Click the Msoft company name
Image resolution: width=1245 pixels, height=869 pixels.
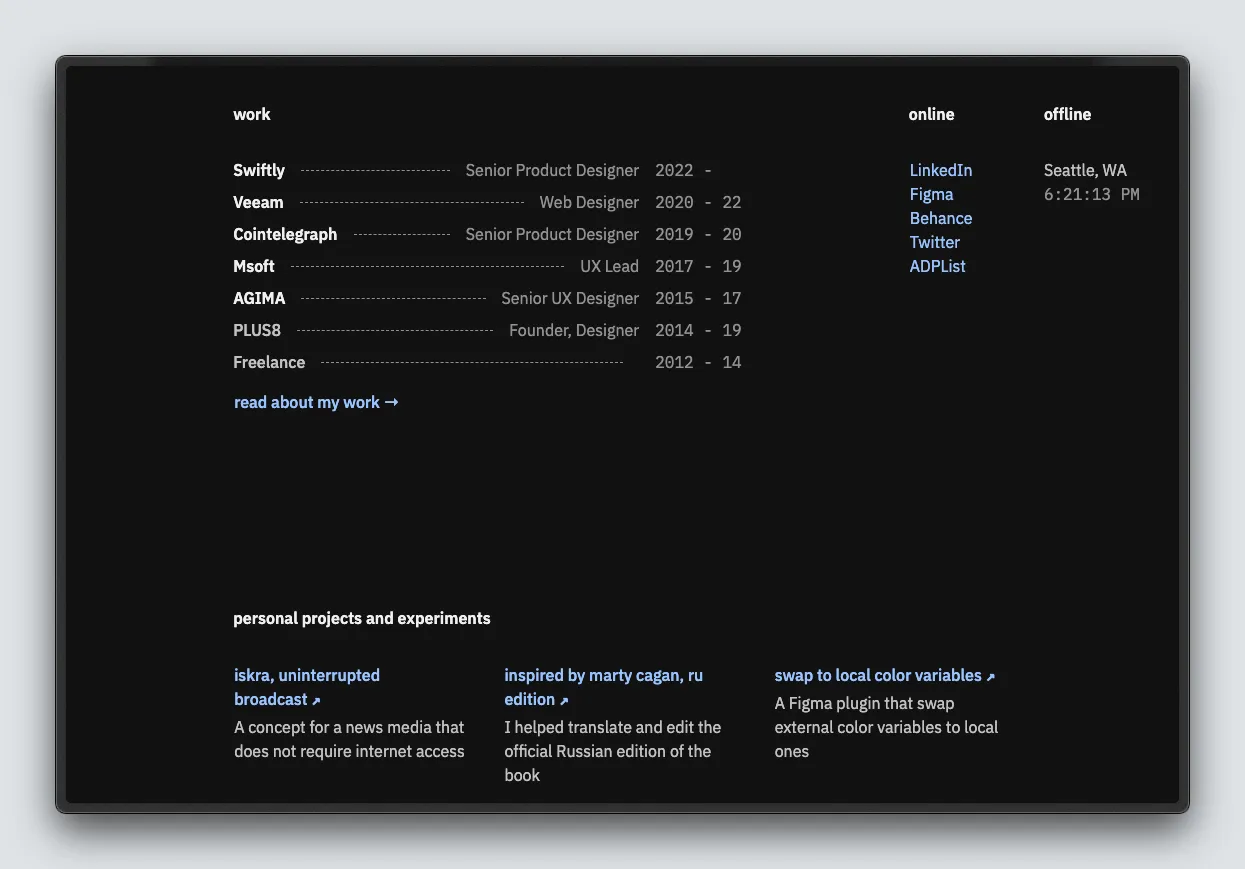pos(254,266)
